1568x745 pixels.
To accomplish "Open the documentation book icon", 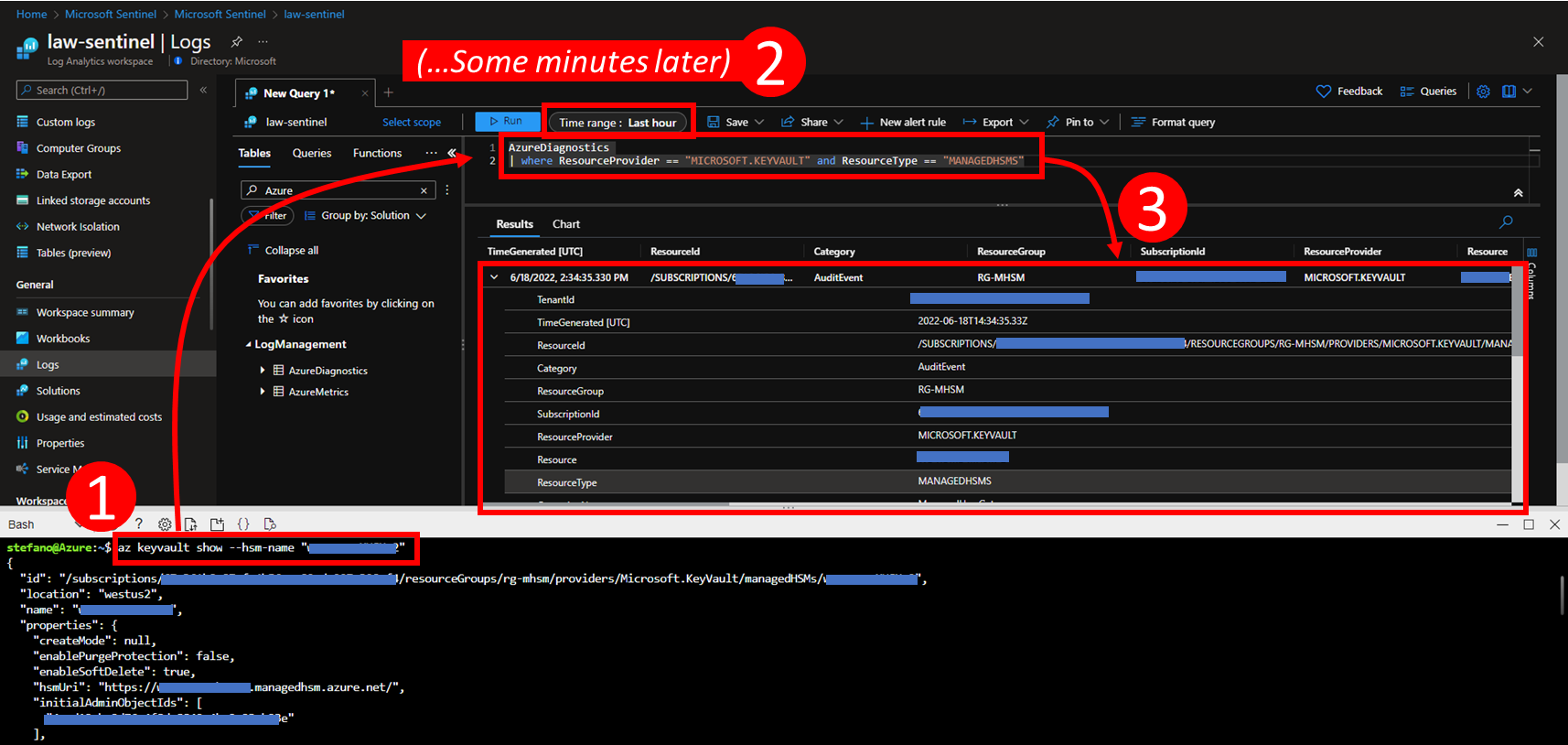I will click(x=1509, y=92).
